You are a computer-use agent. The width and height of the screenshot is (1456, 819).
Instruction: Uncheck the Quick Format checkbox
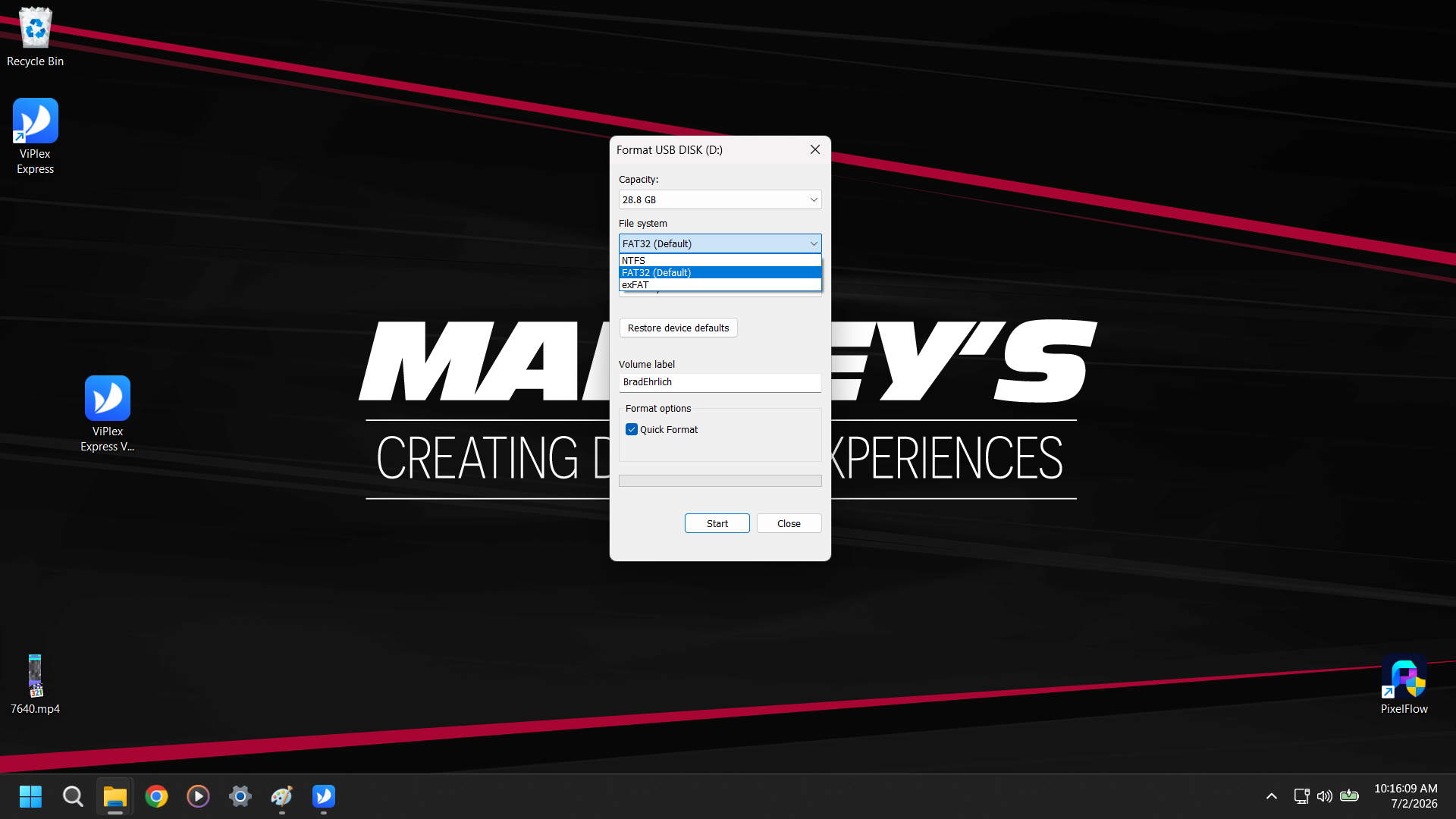tap(631, 429)
